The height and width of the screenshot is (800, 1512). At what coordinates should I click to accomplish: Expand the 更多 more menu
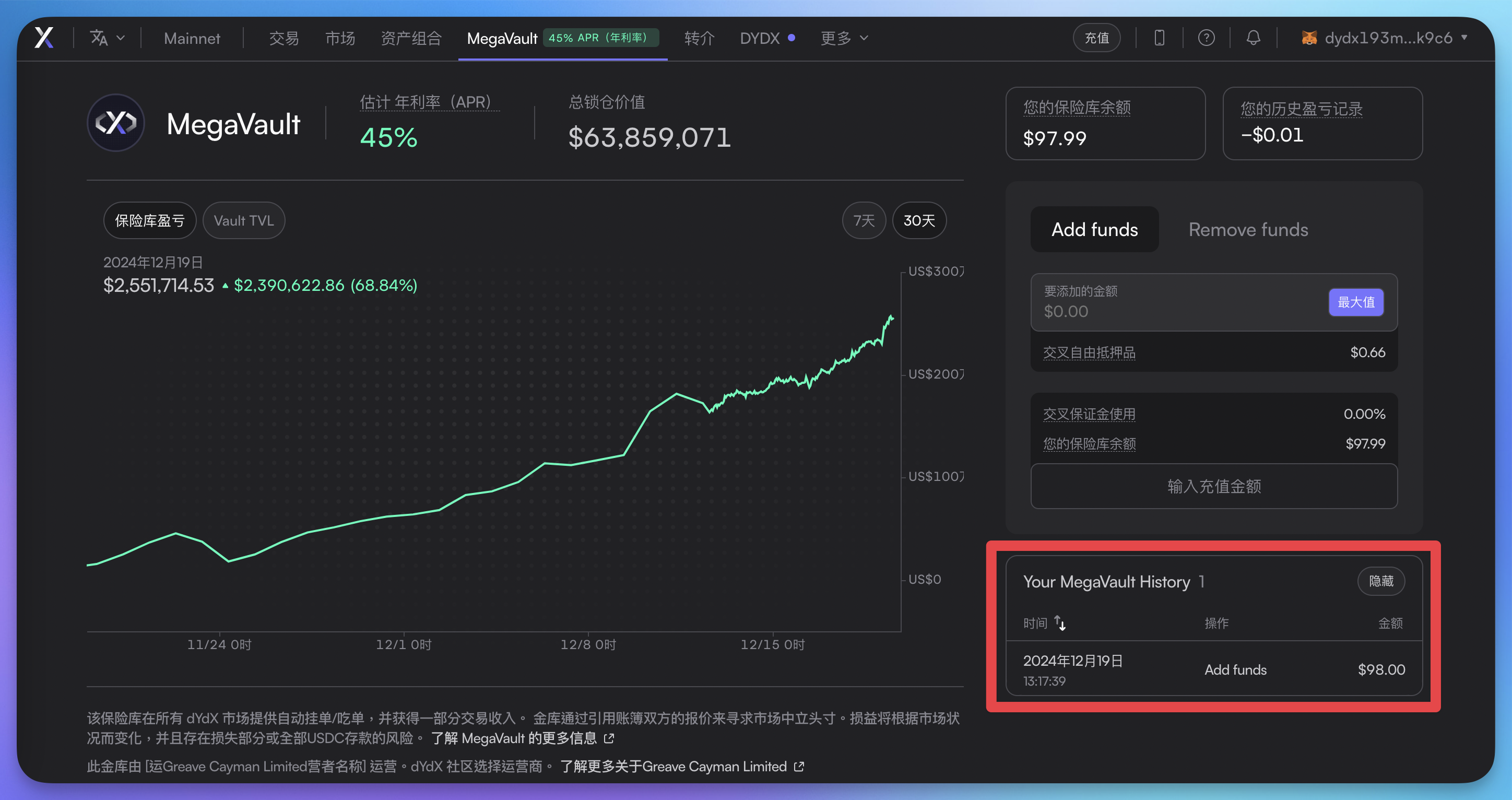coord(844,38)
